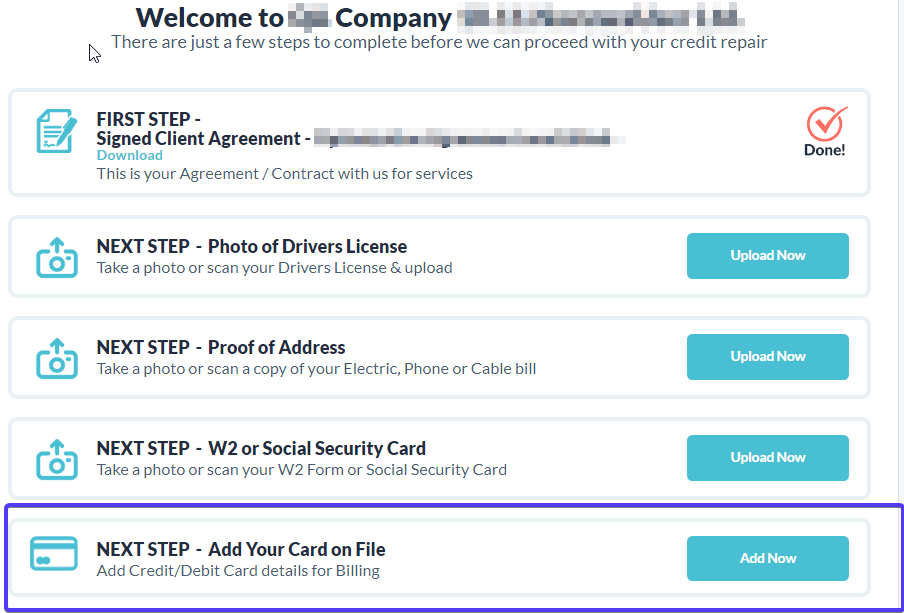The width and height of the screenshot is (904, 613).
Task: Click the Electric, Phone or Cable bill description
Action: click(316, 368)
